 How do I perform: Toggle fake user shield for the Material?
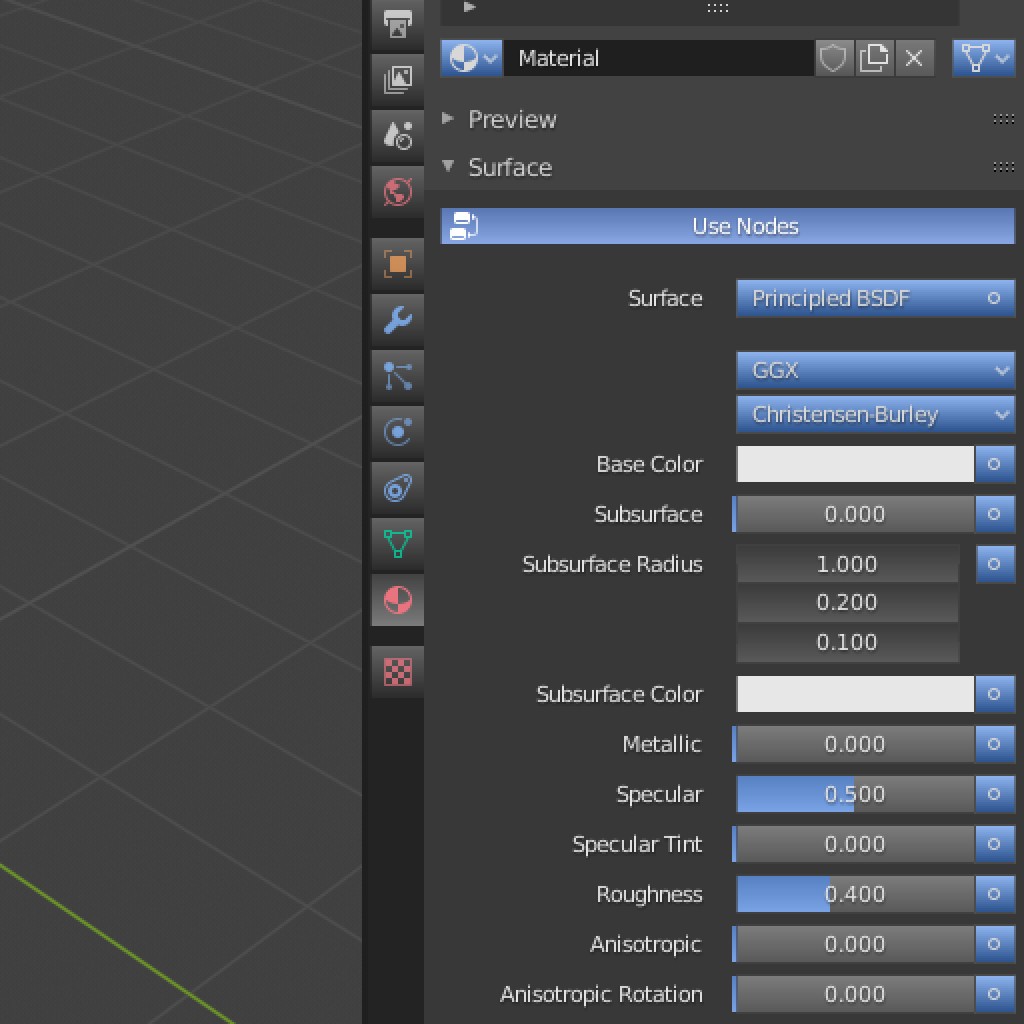pos(834,57)
